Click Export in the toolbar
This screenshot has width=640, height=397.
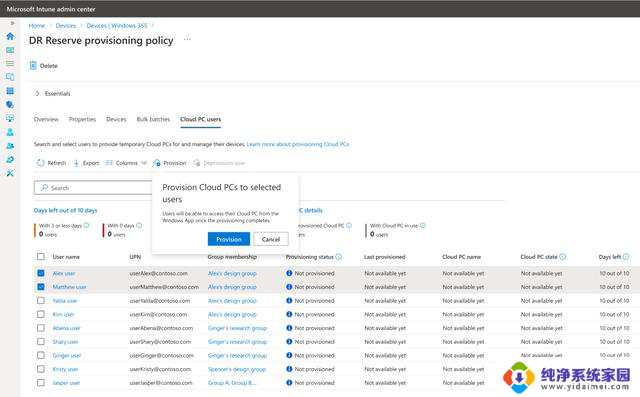86,163
